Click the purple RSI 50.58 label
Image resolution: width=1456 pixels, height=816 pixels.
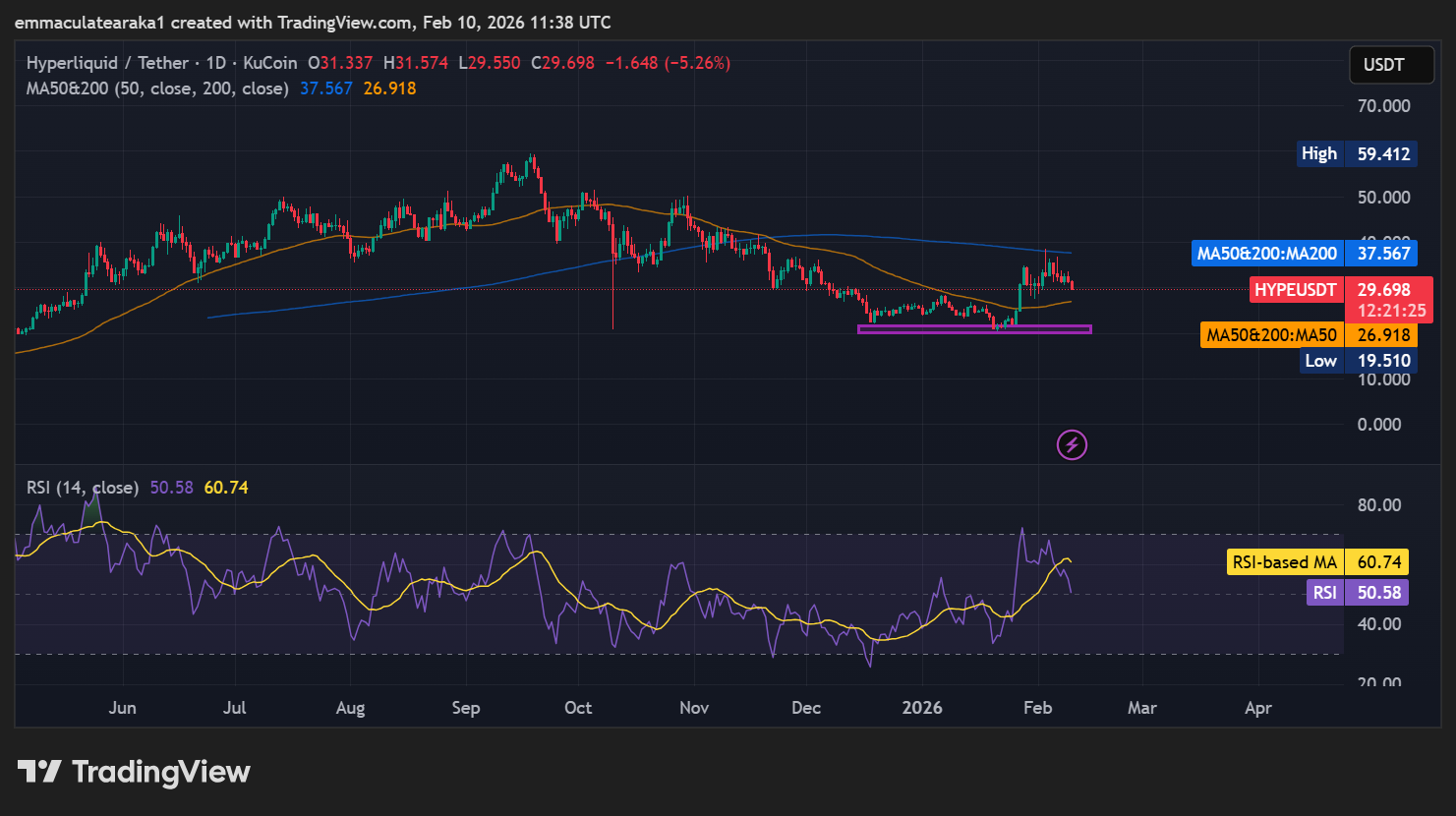click(1357, 592)
